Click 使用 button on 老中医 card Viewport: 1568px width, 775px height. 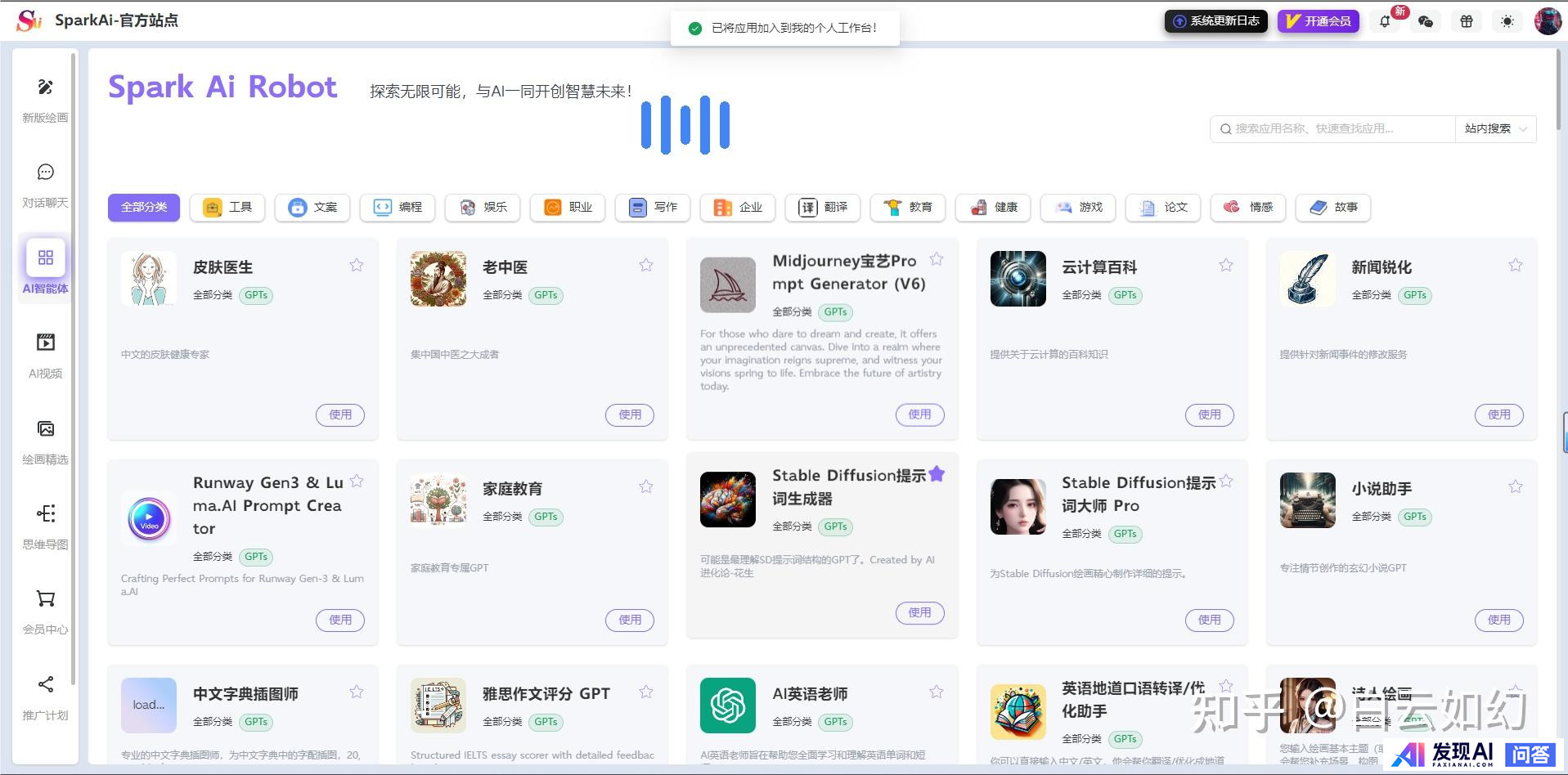click(629, 415)
